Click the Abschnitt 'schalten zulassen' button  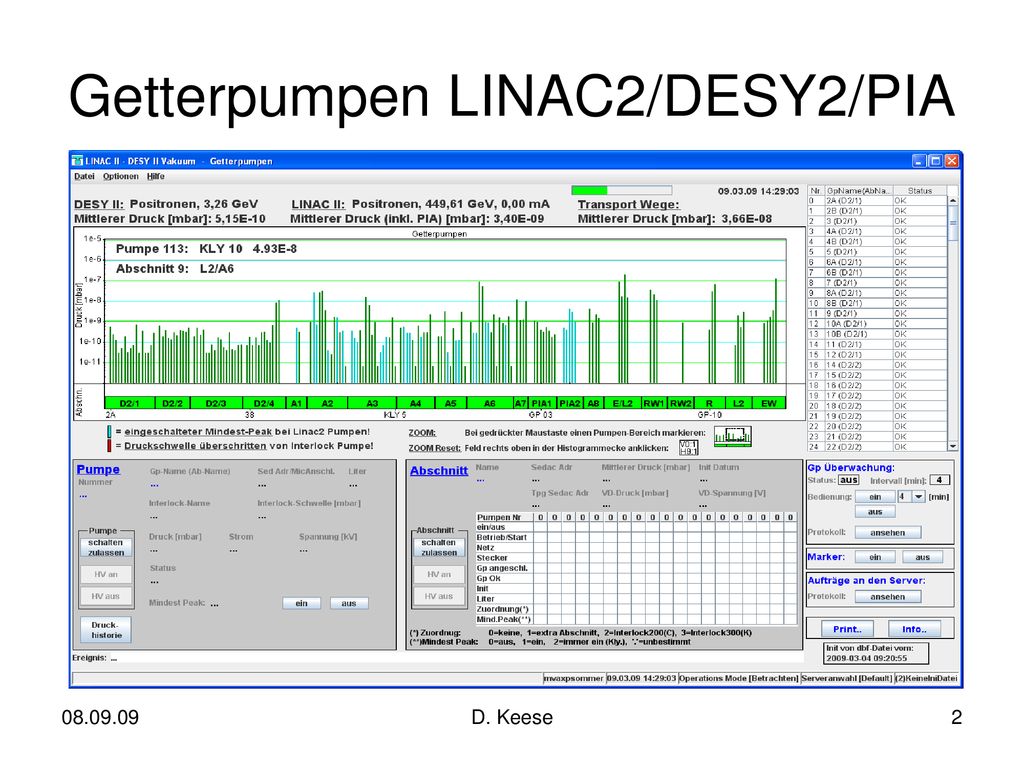click(439, 547)
